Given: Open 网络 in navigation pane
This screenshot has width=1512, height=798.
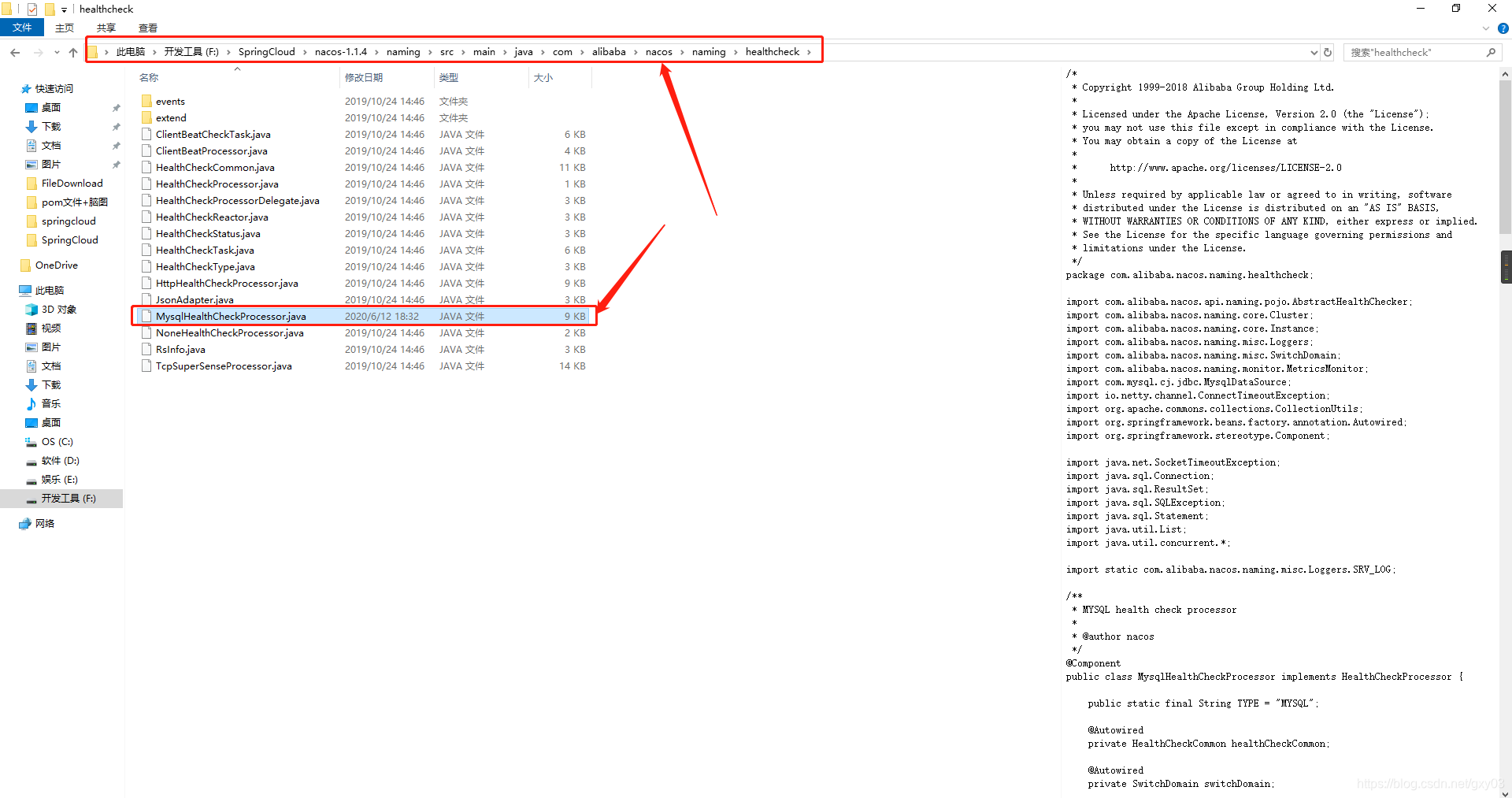Looking at the screenshot, I should click(45, 524).
